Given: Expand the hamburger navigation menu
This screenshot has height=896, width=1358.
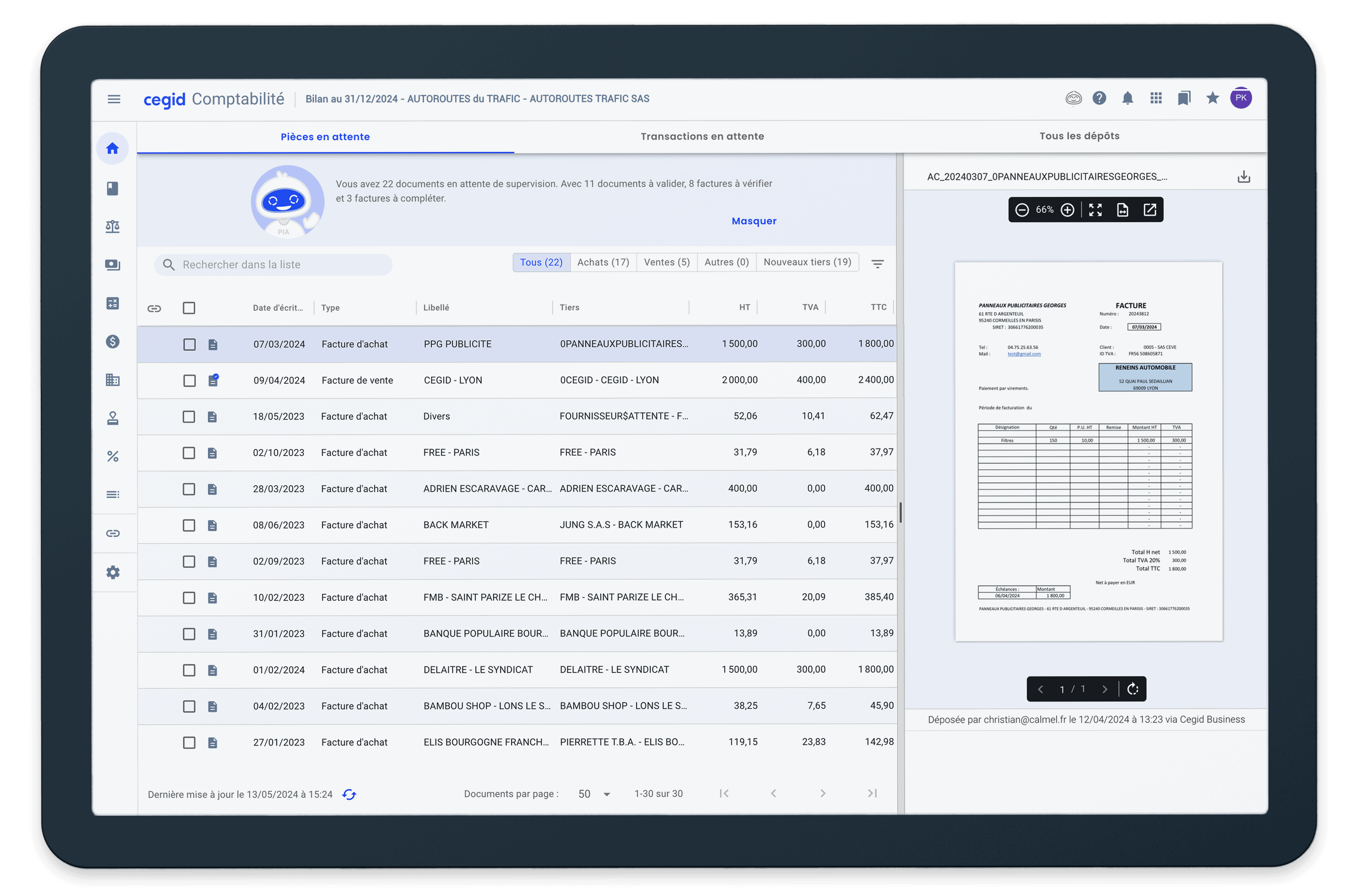Looking at the screenshot, I should [x=114, y=99].
